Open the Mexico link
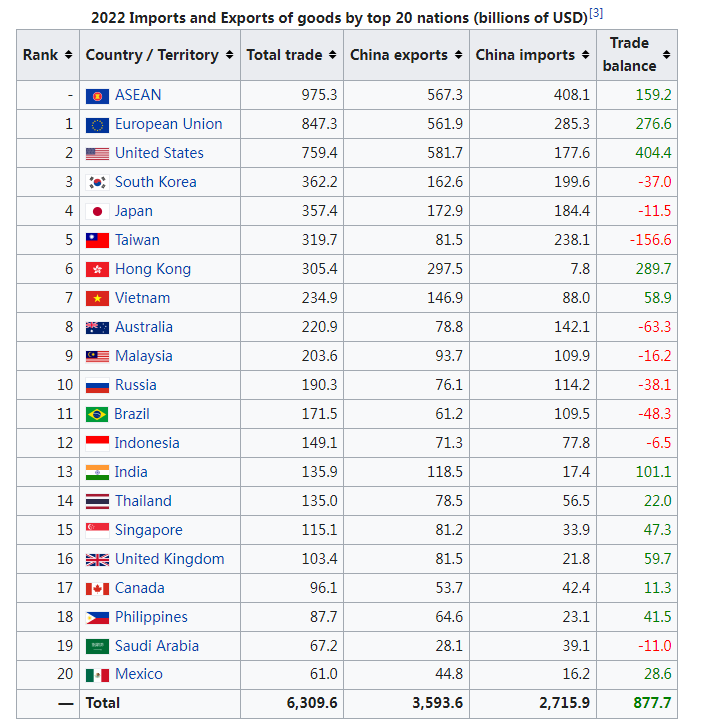 [139, 674]
